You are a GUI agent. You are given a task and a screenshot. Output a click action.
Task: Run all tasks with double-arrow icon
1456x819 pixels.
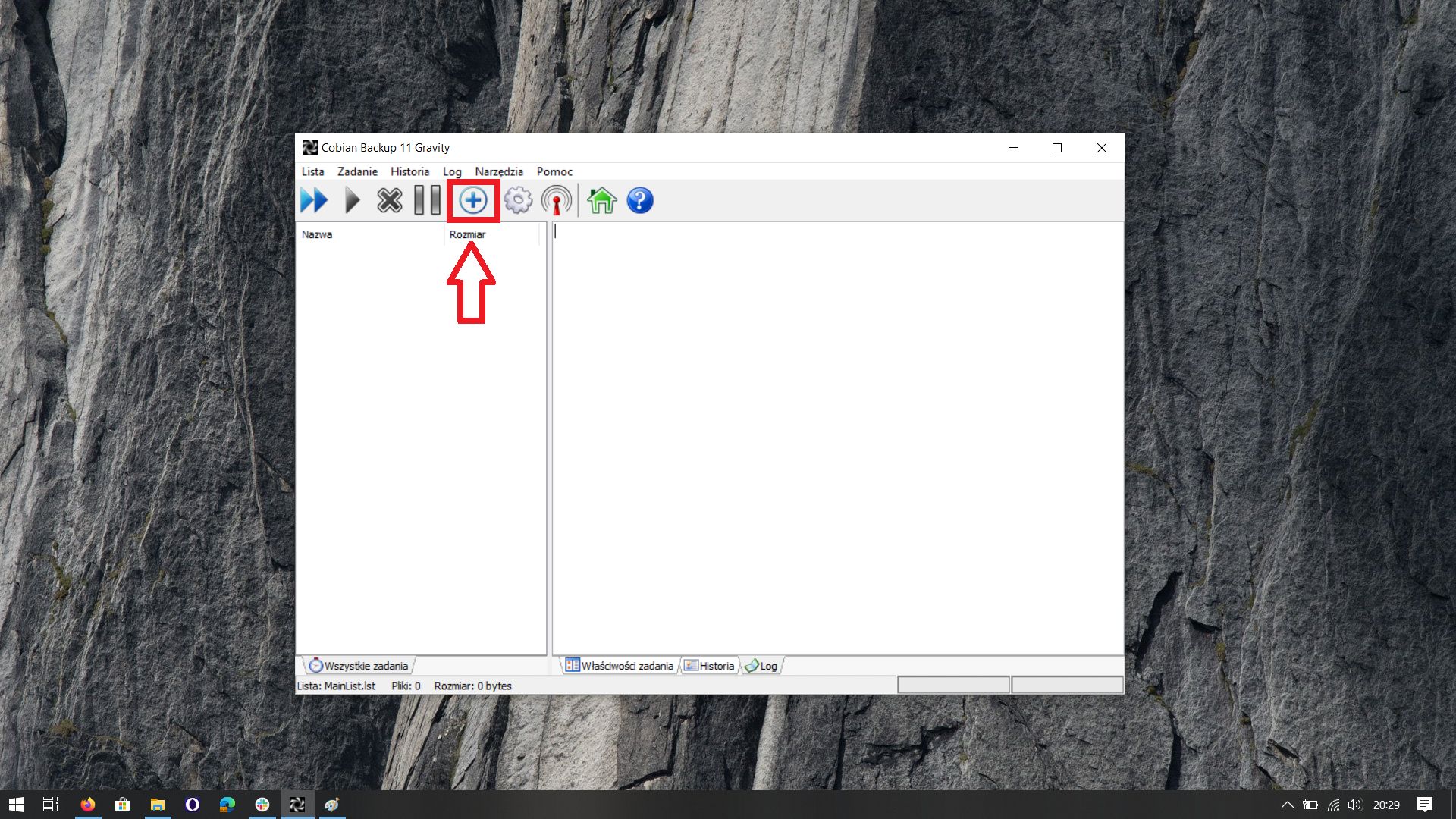(x=314, y=201)
